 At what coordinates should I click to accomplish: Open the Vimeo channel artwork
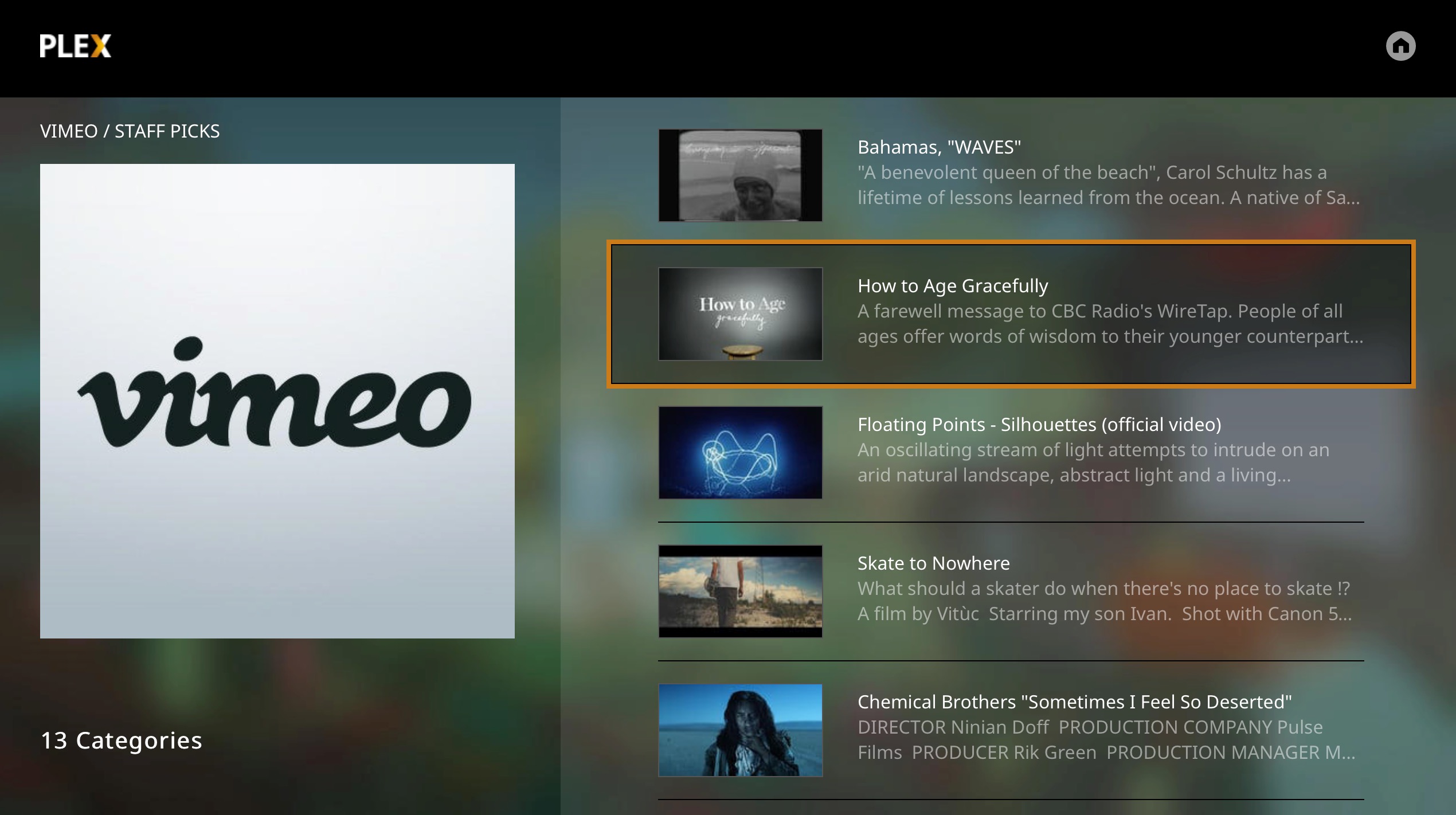pyautogui.click(x=277, y=401)
